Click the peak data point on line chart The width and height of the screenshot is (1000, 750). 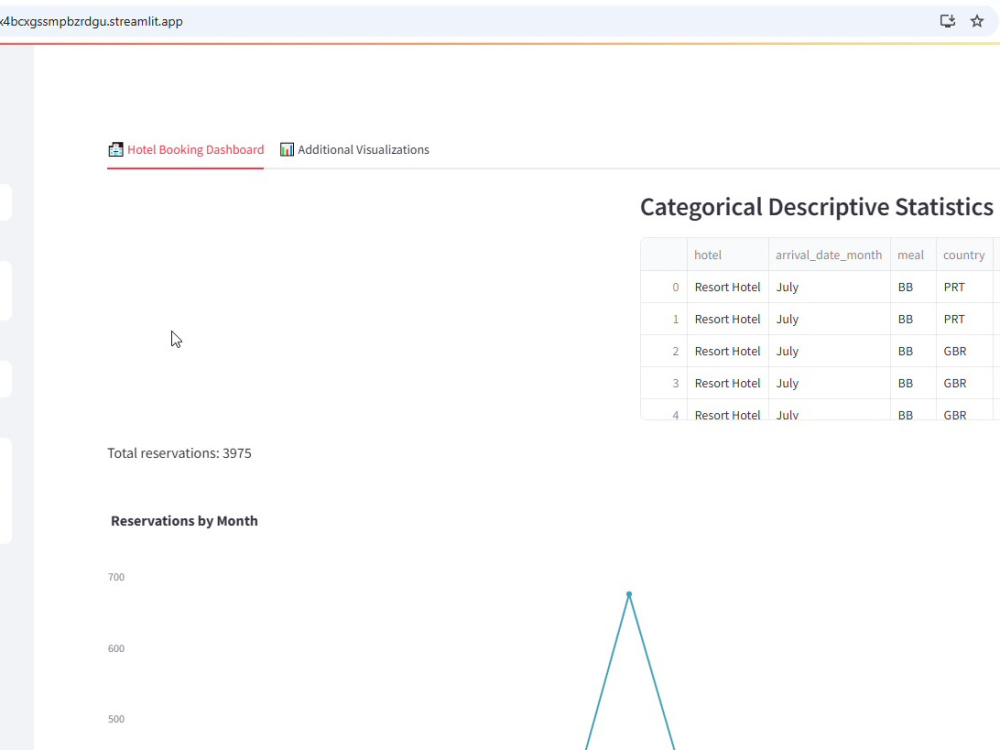(629, 594)
